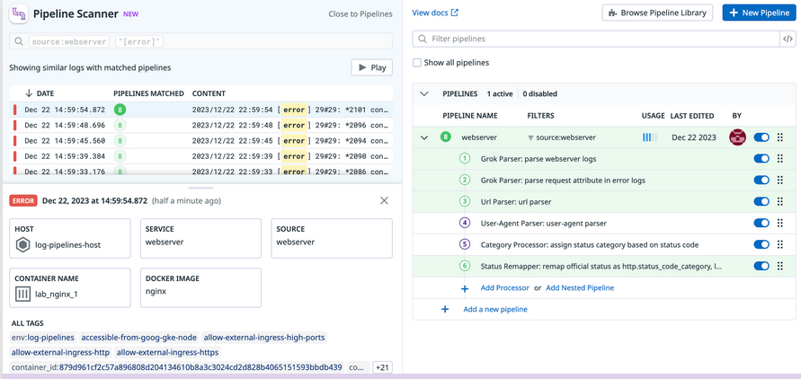Click the PIPELINES MATCHED column header
This screenshot has width=801, height=379.
[148, 94]
